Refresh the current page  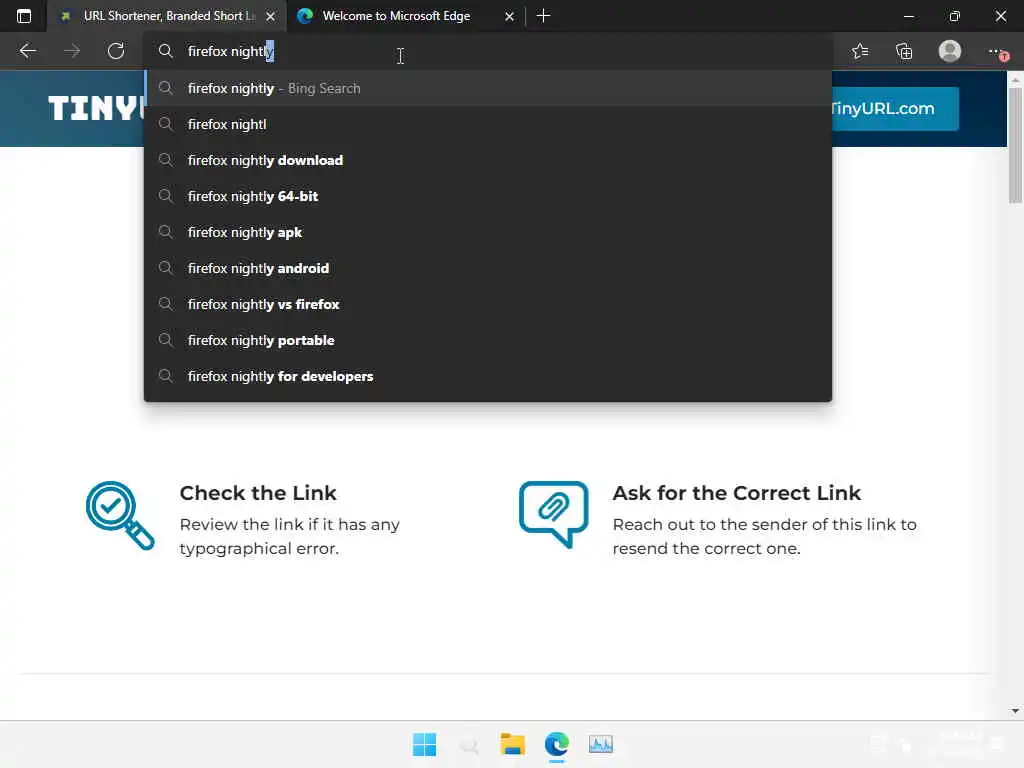pos(116,51)
